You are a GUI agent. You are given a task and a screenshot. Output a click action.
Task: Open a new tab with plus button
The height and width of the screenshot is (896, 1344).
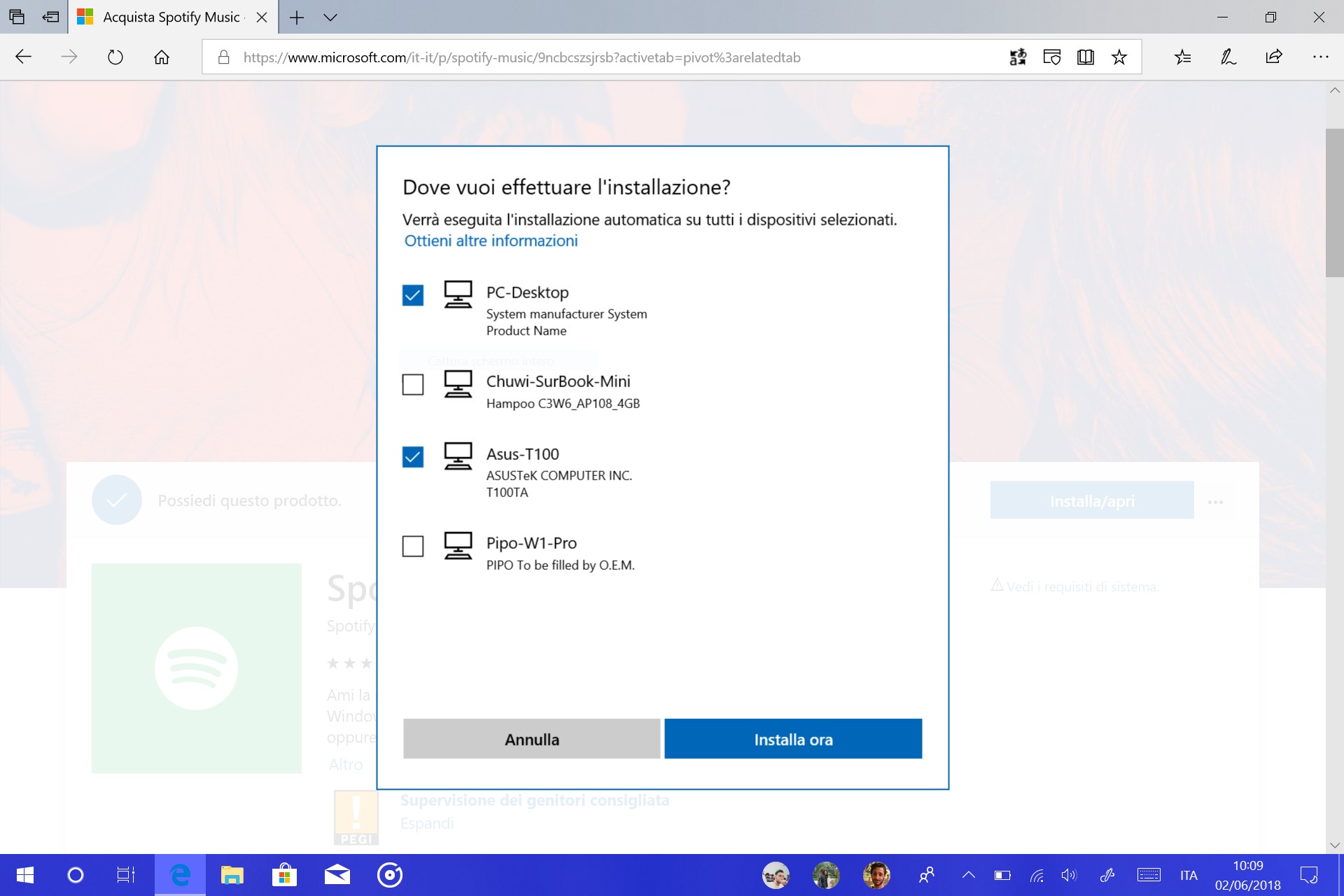[x=297, y=17]
